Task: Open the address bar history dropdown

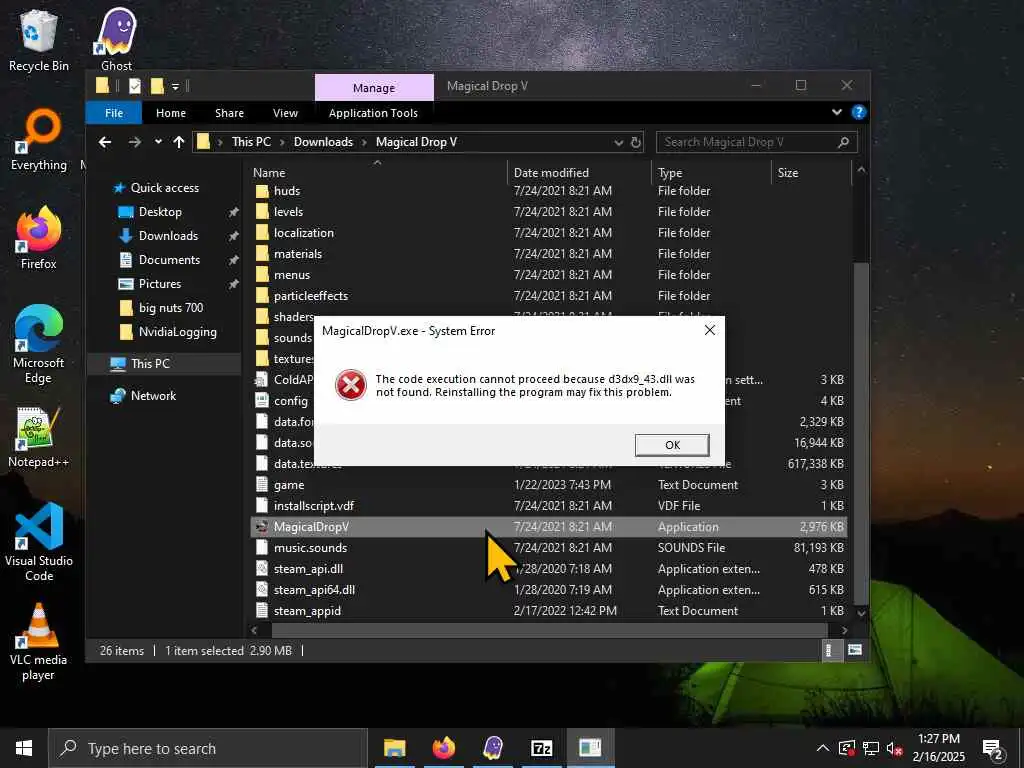Action: pos(618,142)
